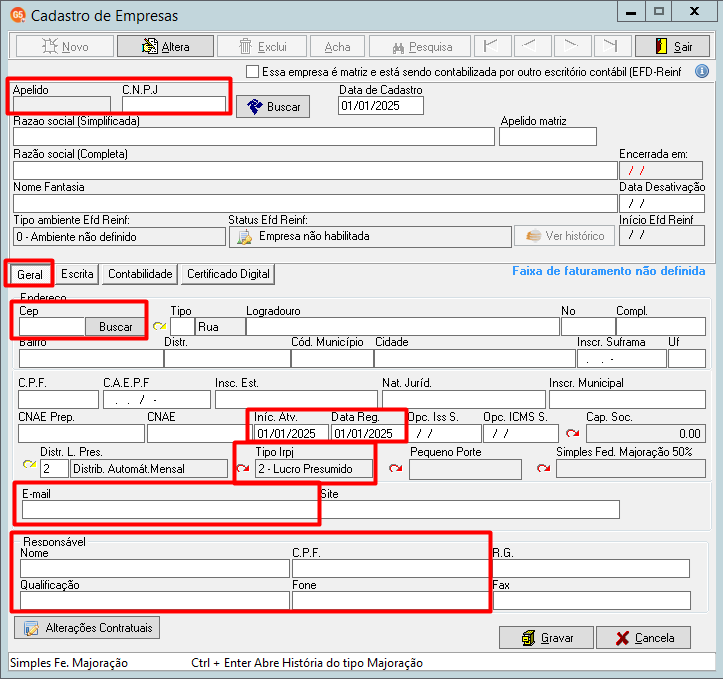The width and height of the screenshot is (723, 679).
Task: Click the Insc. Est. field
Action: (296, 400)
